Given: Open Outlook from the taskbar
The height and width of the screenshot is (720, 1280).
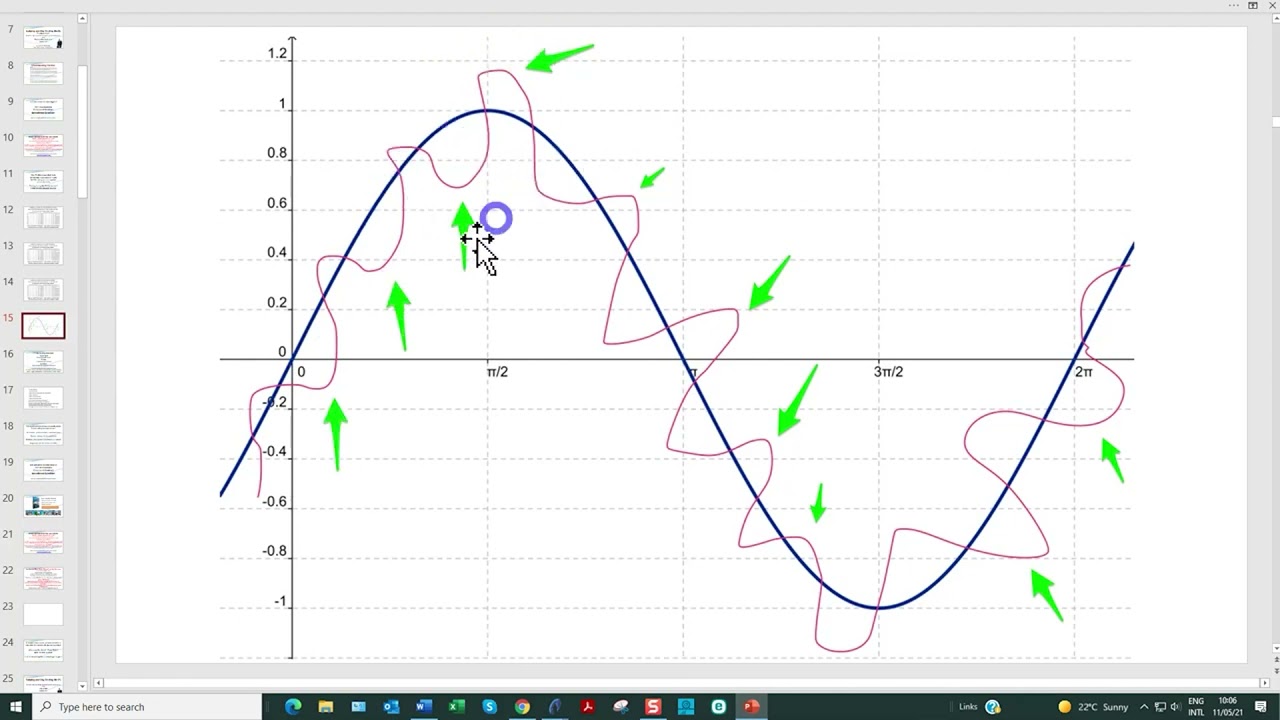Looking at the screenshot, I should pos(391,707).
